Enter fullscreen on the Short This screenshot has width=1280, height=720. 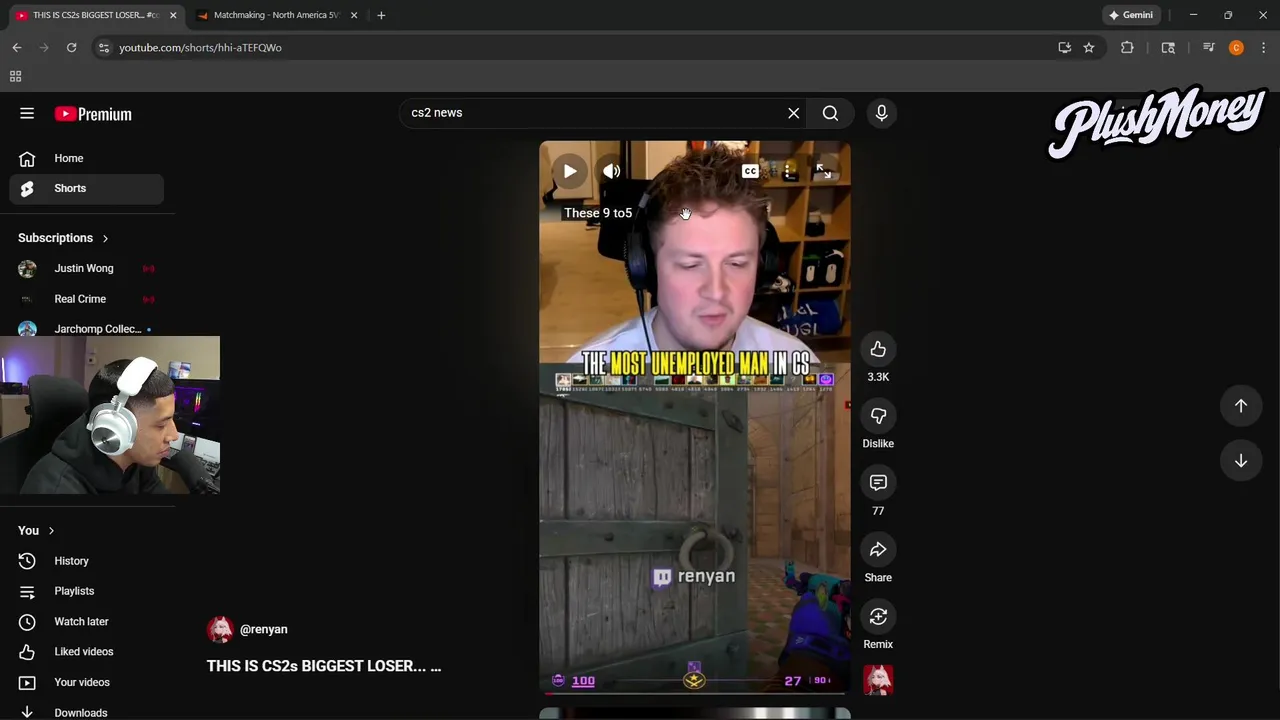pyautogui.click(x=823, y=171)
